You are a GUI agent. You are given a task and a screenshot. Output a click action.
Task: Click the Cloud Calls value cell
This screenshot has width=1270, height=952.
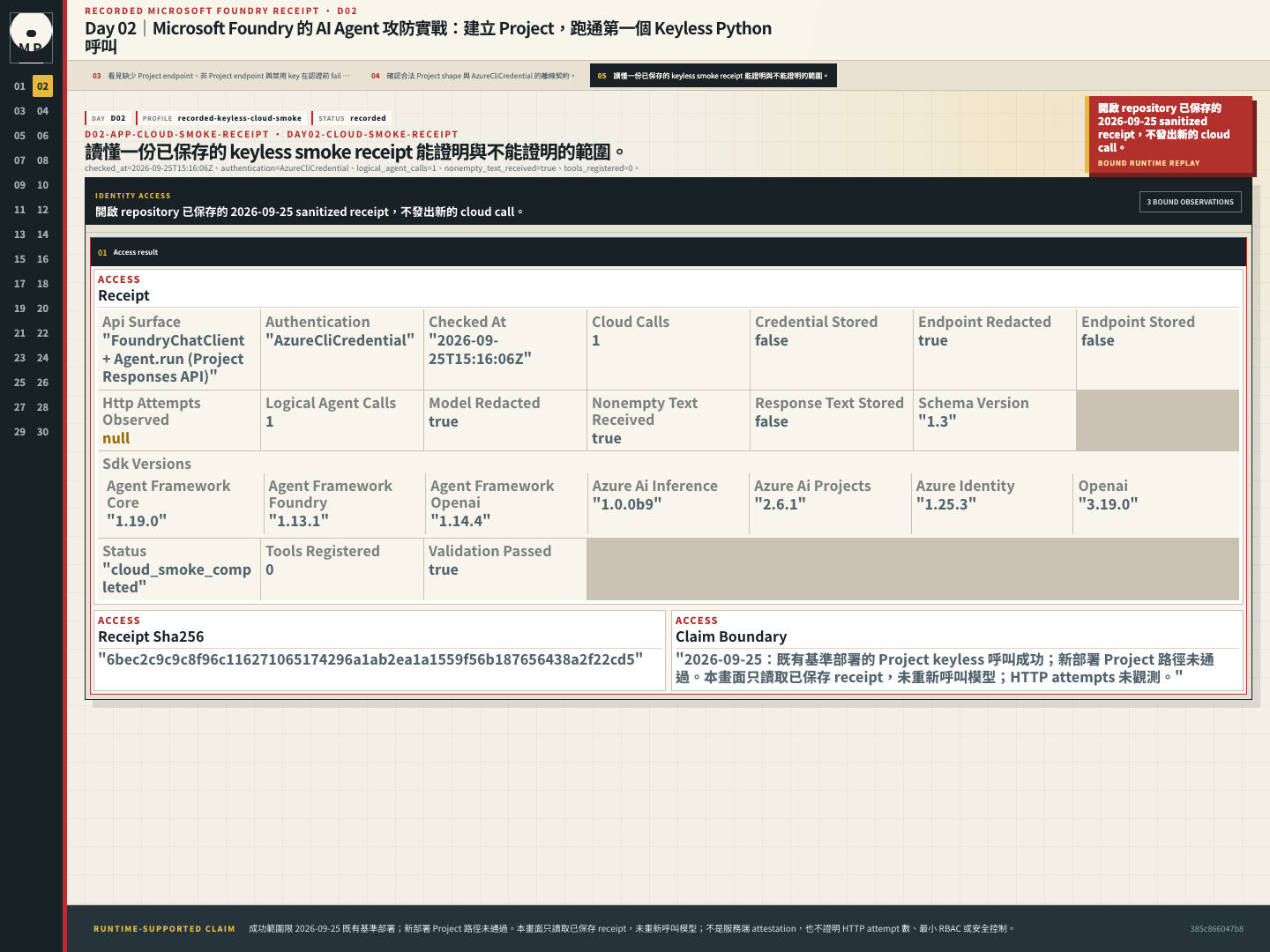coord(668,349)
